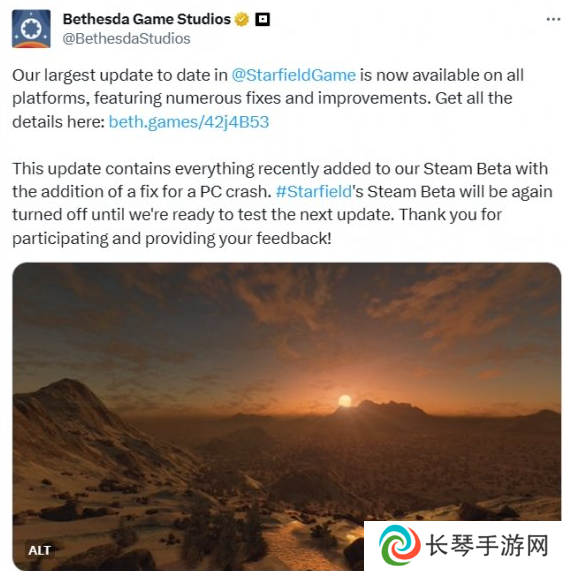Click the glowing sun in the photo
This screenshot has width=564, height=571.
[x=344, y=401]
